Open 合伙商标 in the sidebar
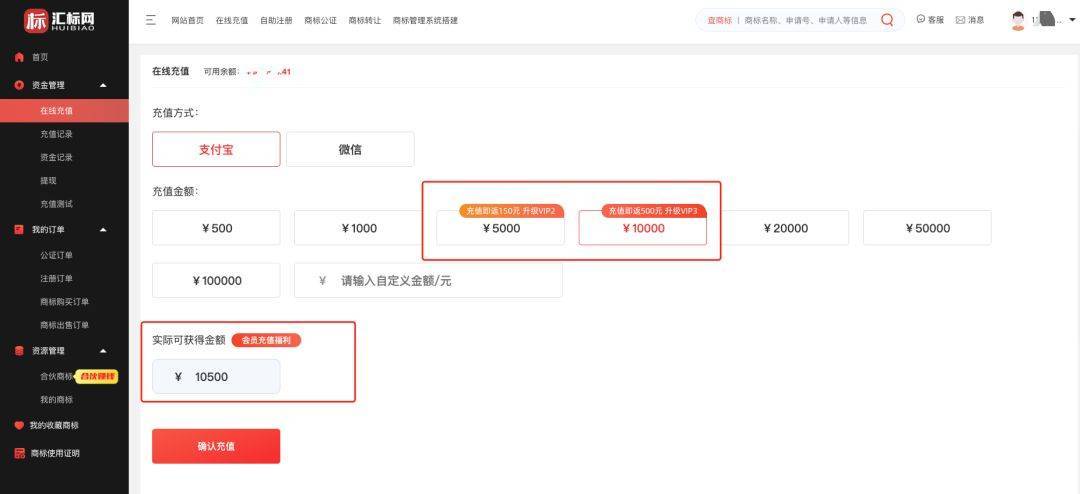 coord(56,376)
